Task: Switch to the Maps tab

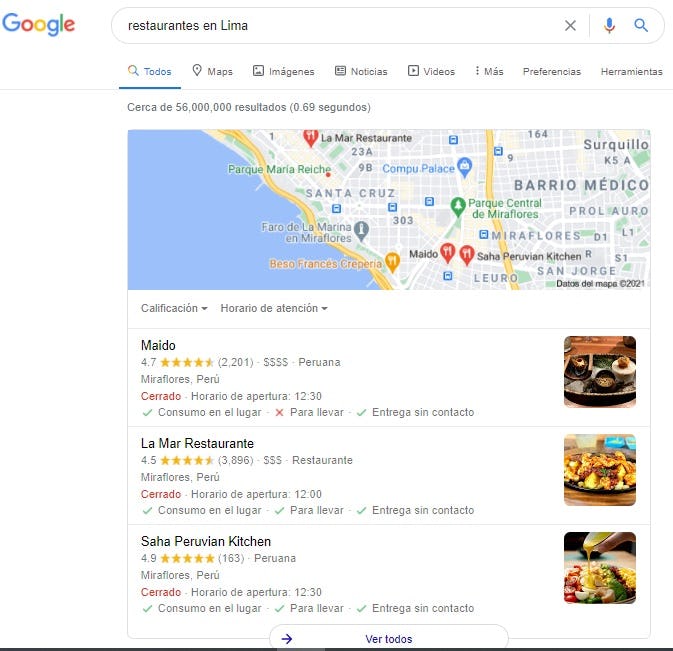Action: [x=212, y=71]
